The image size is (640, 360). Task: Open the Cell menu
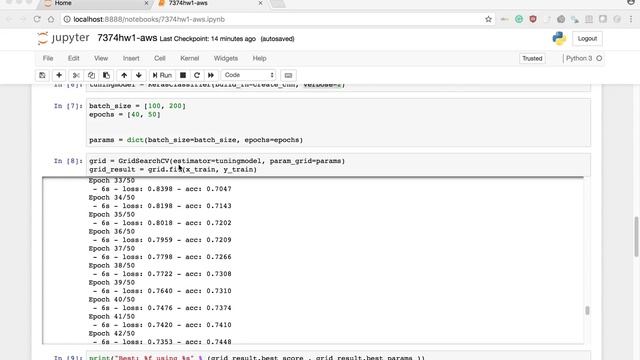(x=160, y=58)
